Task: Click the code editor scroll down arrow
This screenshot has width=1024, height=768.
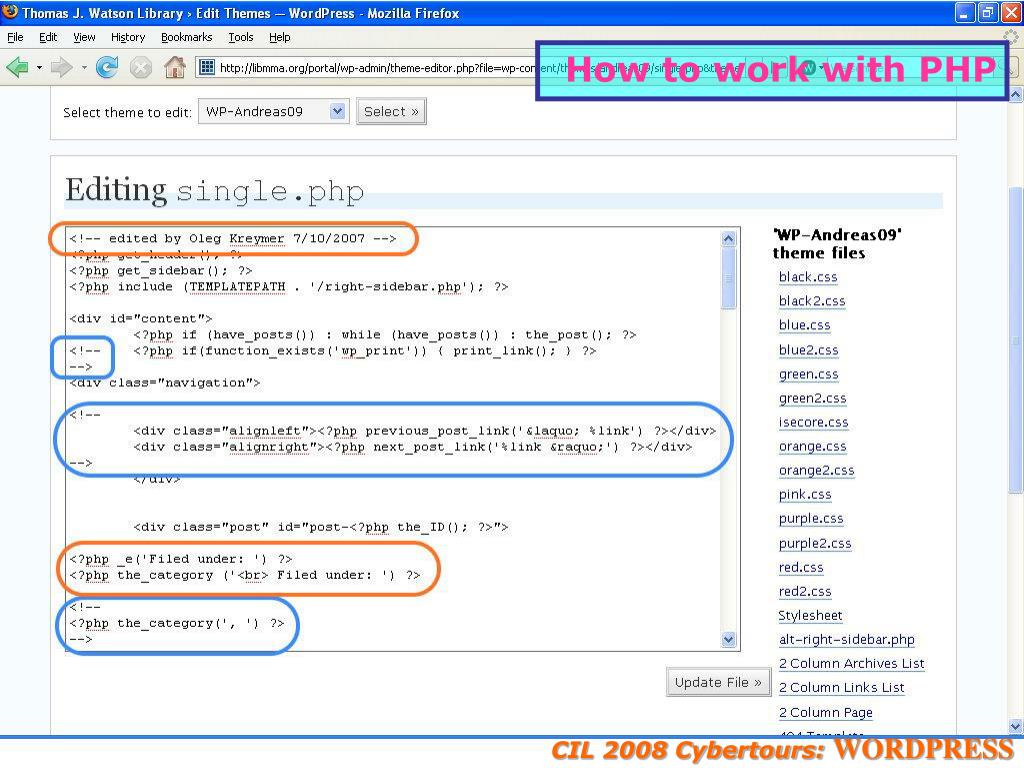Action: tap(729, 639)
